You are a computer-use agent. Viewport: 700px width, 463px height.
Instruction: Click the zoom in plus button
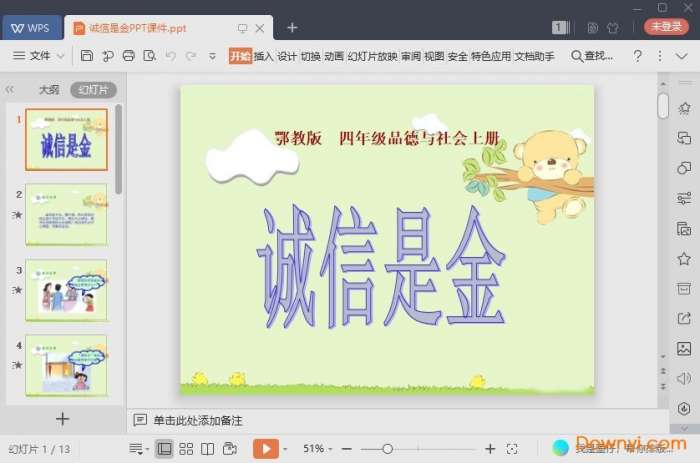tap(490, 449)
